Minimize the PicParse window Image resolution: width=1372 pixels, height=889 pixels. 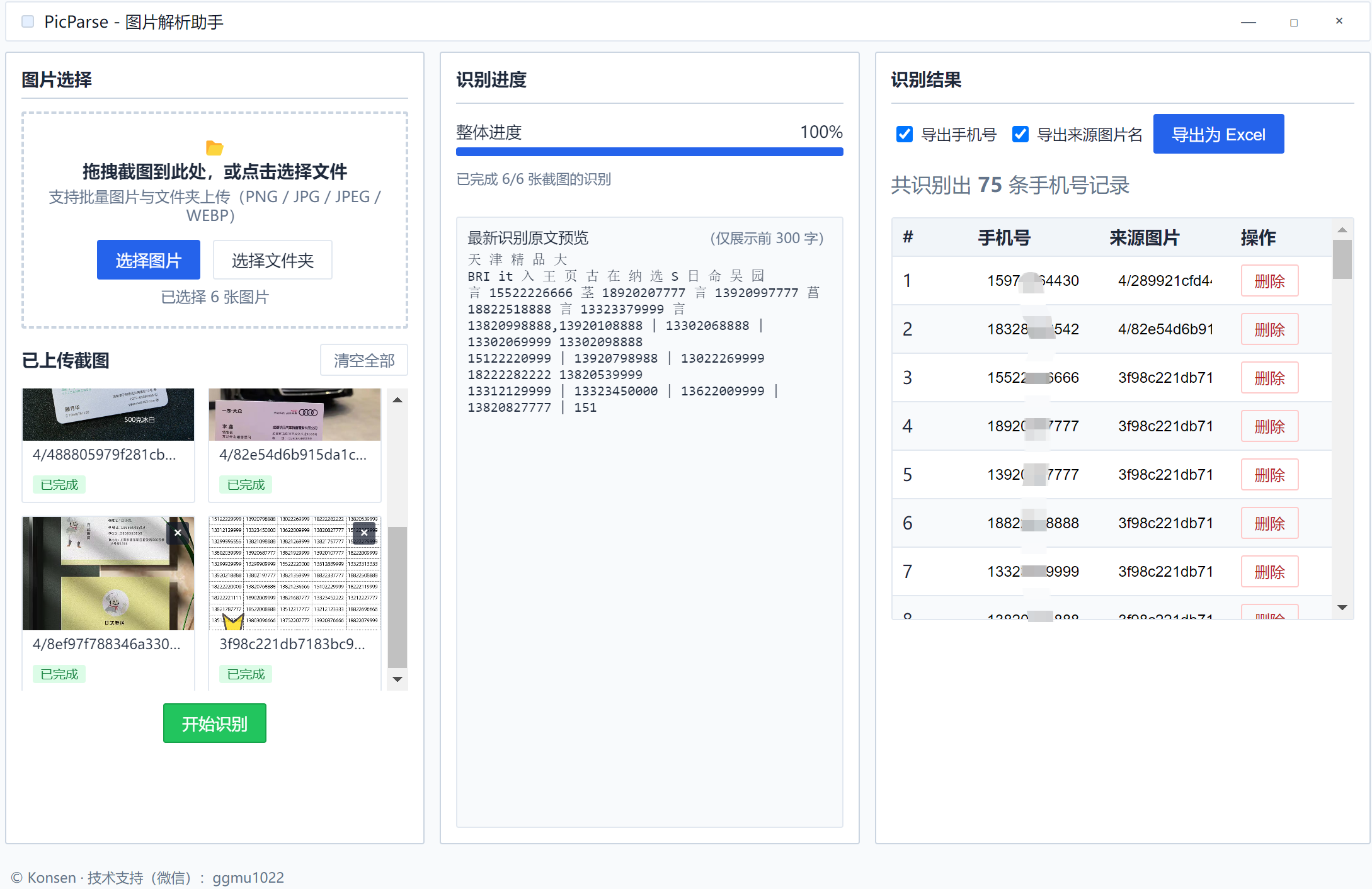pyautogui.click(x=1249, y=21)
